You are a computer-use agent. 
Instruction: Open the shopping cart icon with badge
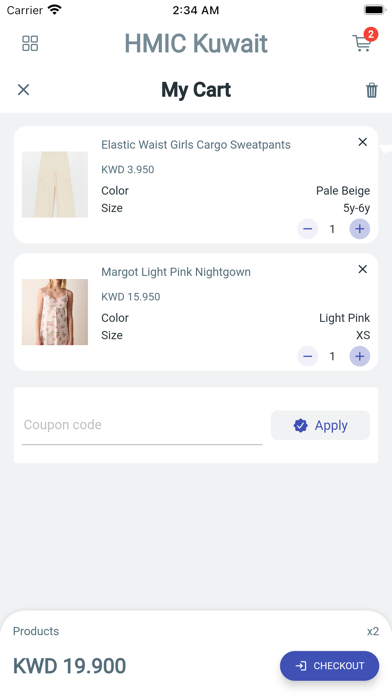pyautogui.click(x=364, y=41)
